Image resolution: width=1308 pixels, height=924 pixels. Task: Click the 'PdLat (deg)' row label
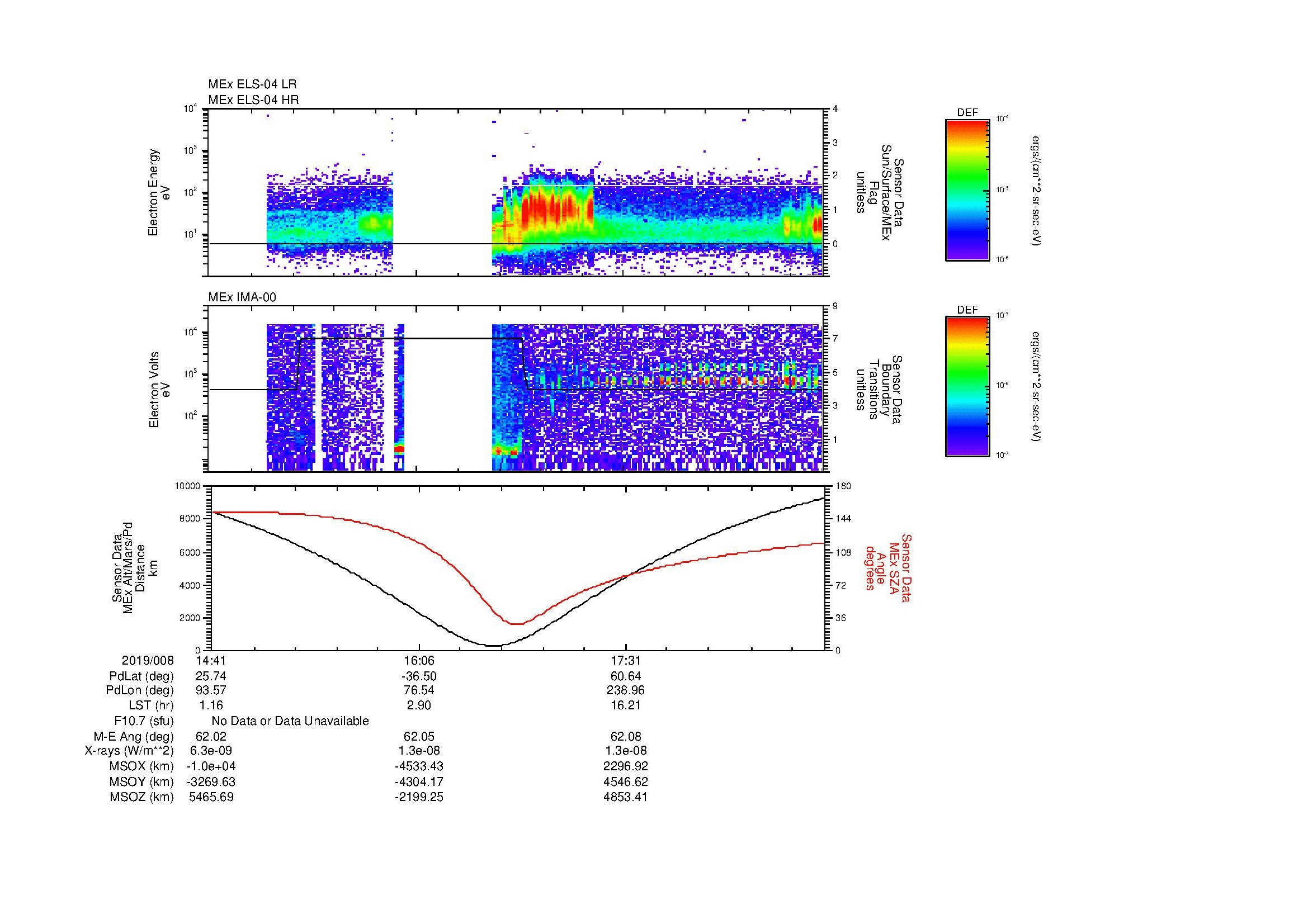click(141, 676)
